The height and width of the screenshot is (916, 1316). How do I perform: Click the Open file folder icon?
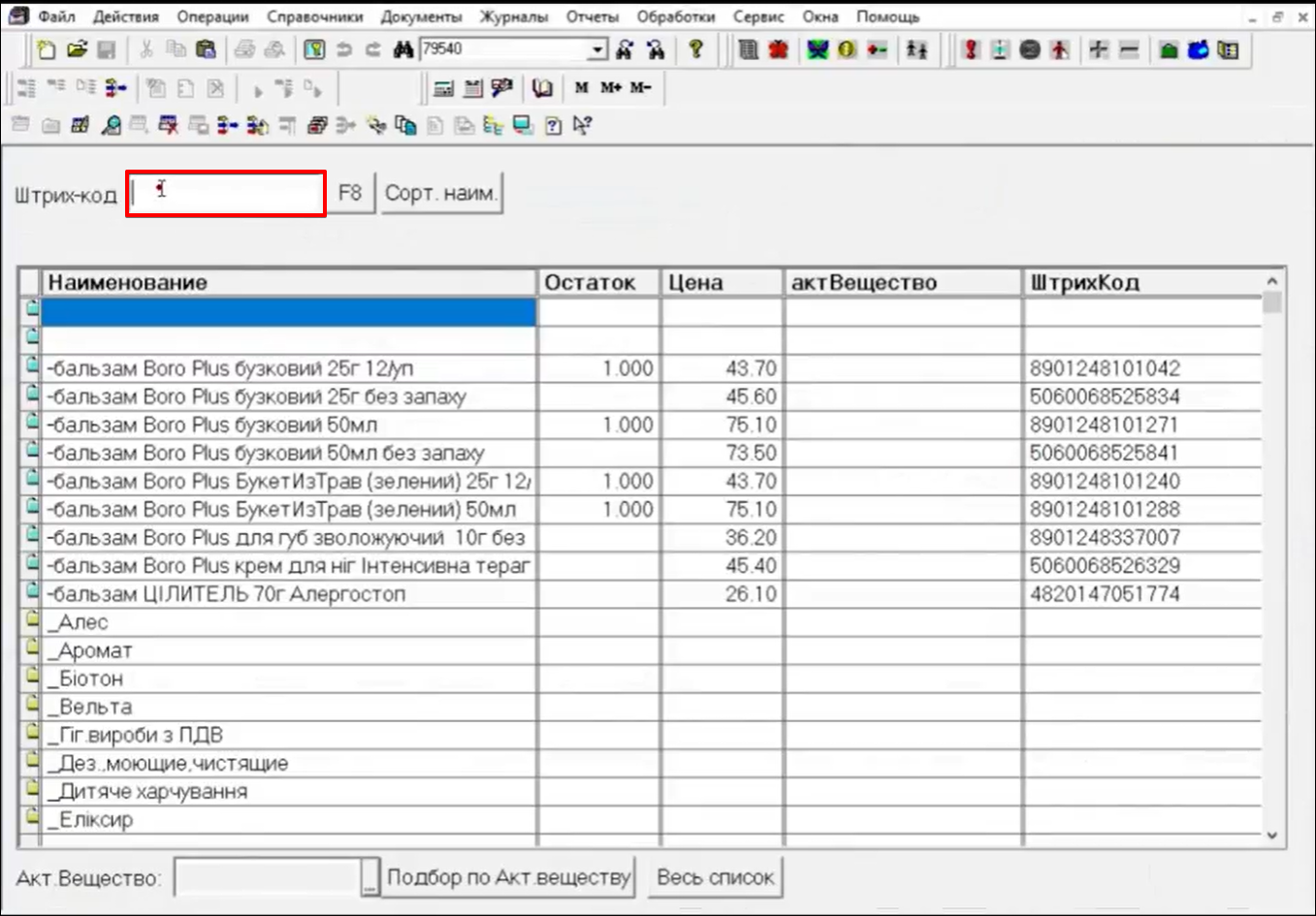point(77,49)
